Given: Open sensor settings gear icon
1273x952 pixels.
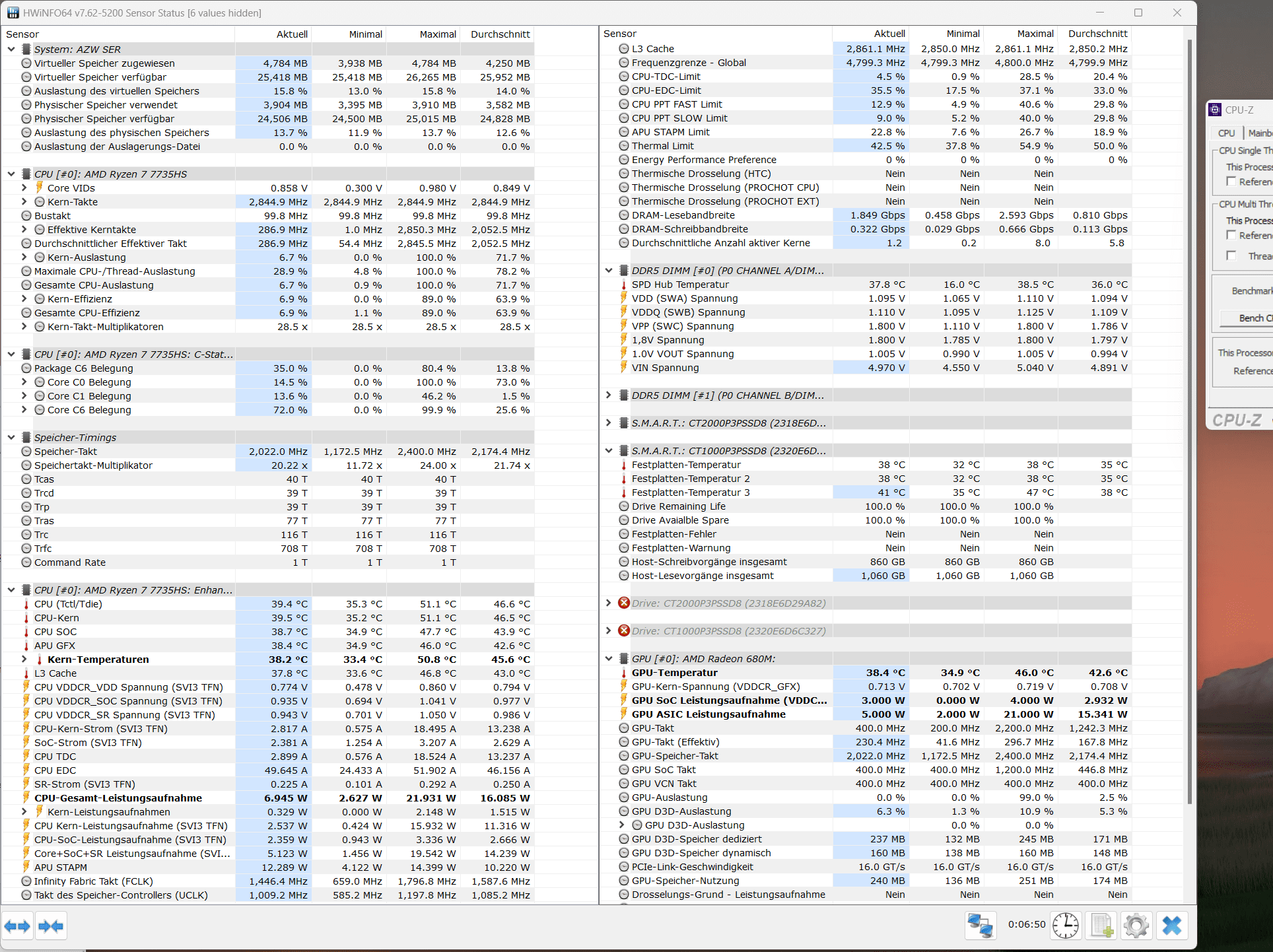Looking at the screenshot, I should pos(1136,926).
